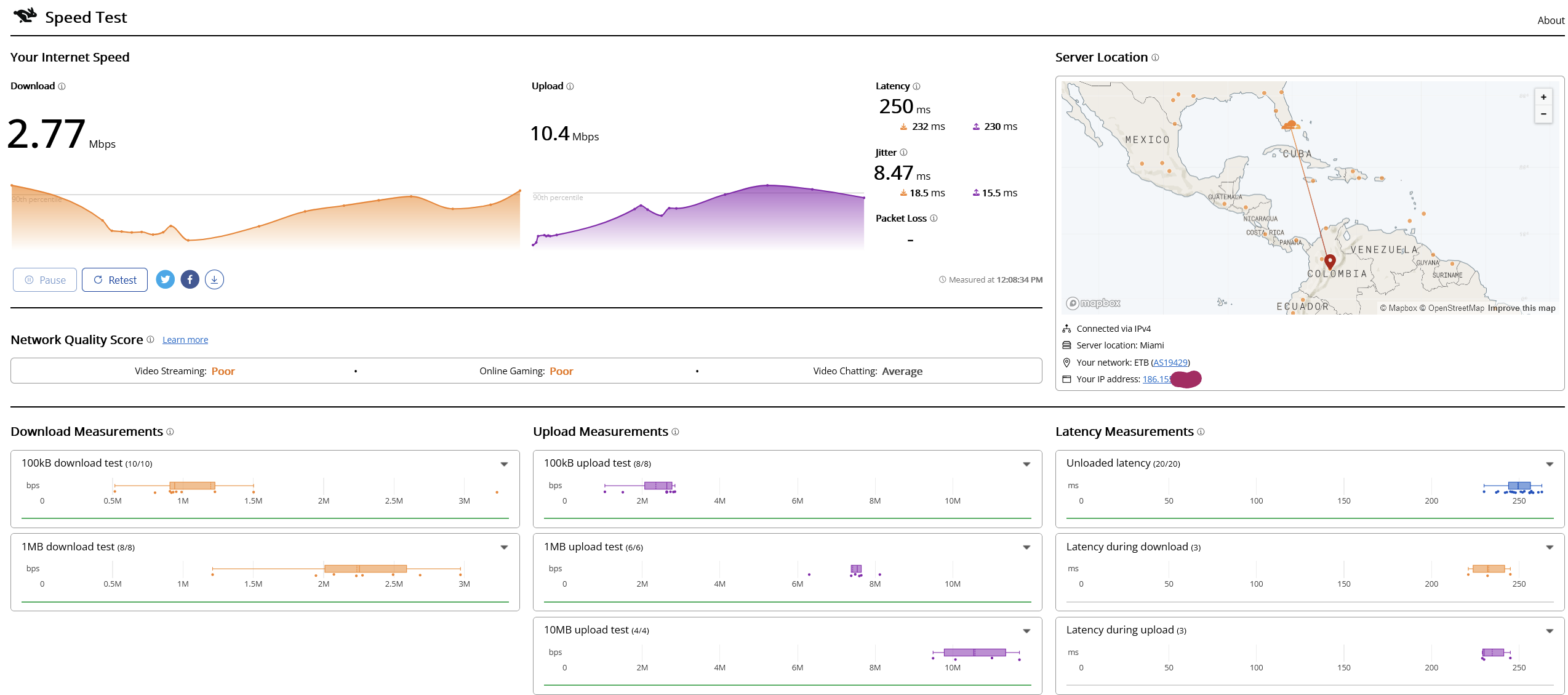Click the orange download speed chart

pyautogui.click(x=266, y=217)
